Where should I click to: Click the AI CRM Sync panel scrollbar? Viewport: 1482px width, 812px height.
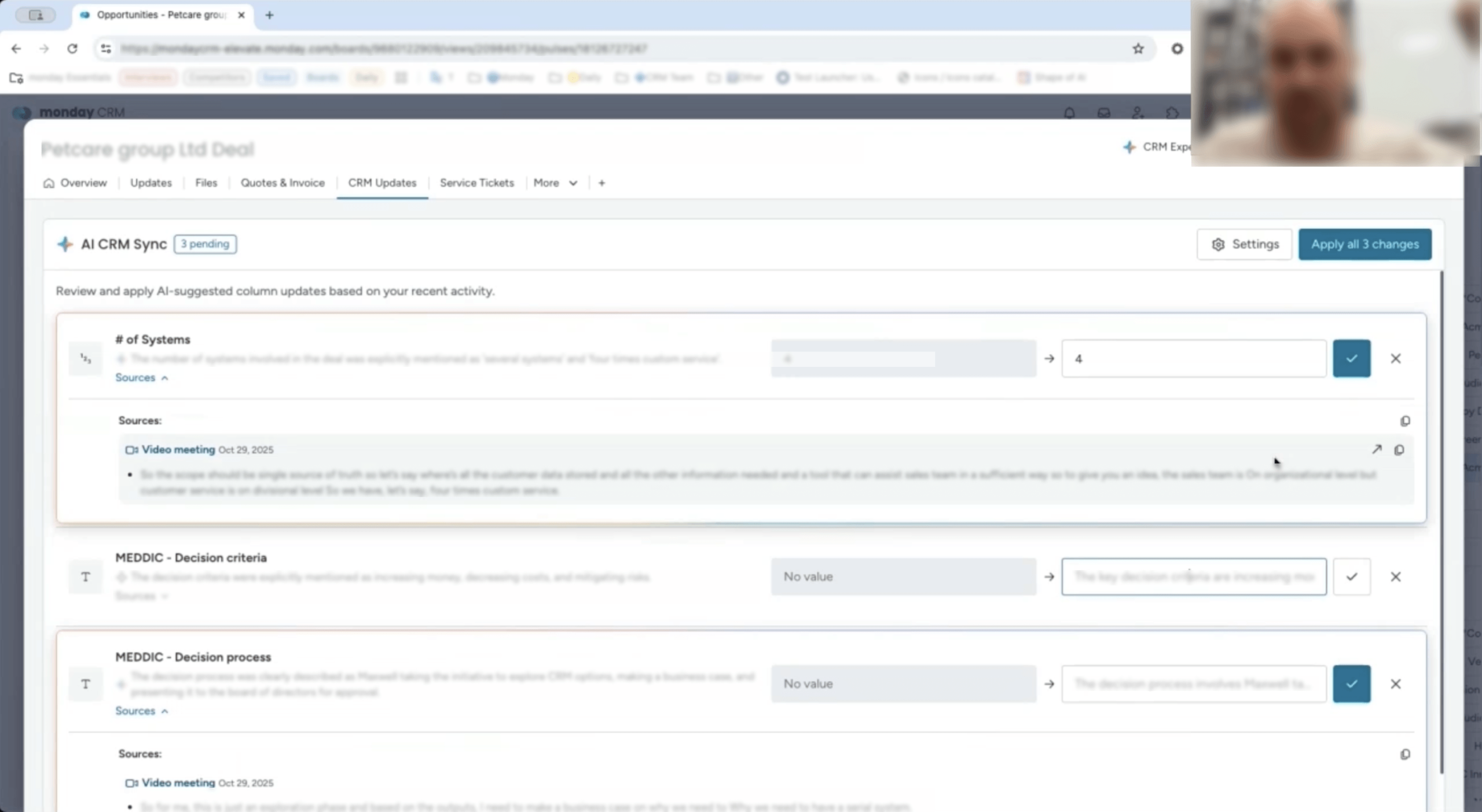coord(1441,521)
